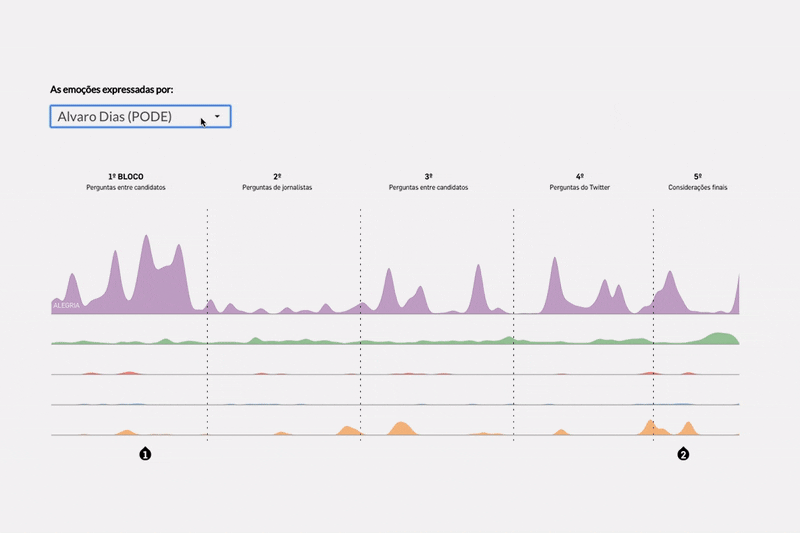Click the 4º block heading

(x=580, y=176)
